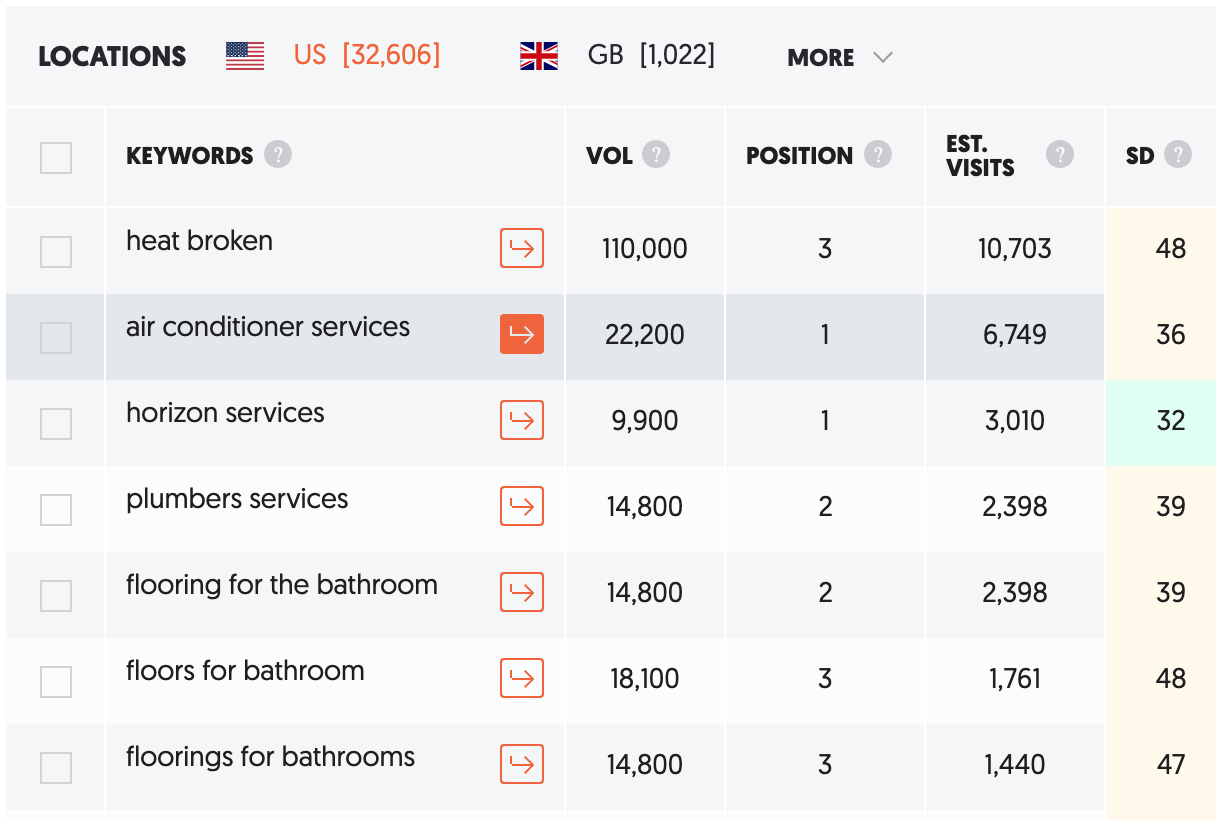Open arrow icon for floorings for bathrooms
The height and width of the screenshot is (834, 1232).
[x=522, y=764]
